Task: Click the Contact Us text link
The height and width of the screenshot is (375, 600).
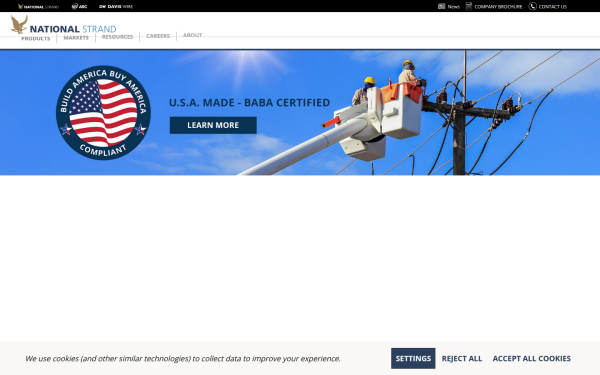Action: point(552,7)
